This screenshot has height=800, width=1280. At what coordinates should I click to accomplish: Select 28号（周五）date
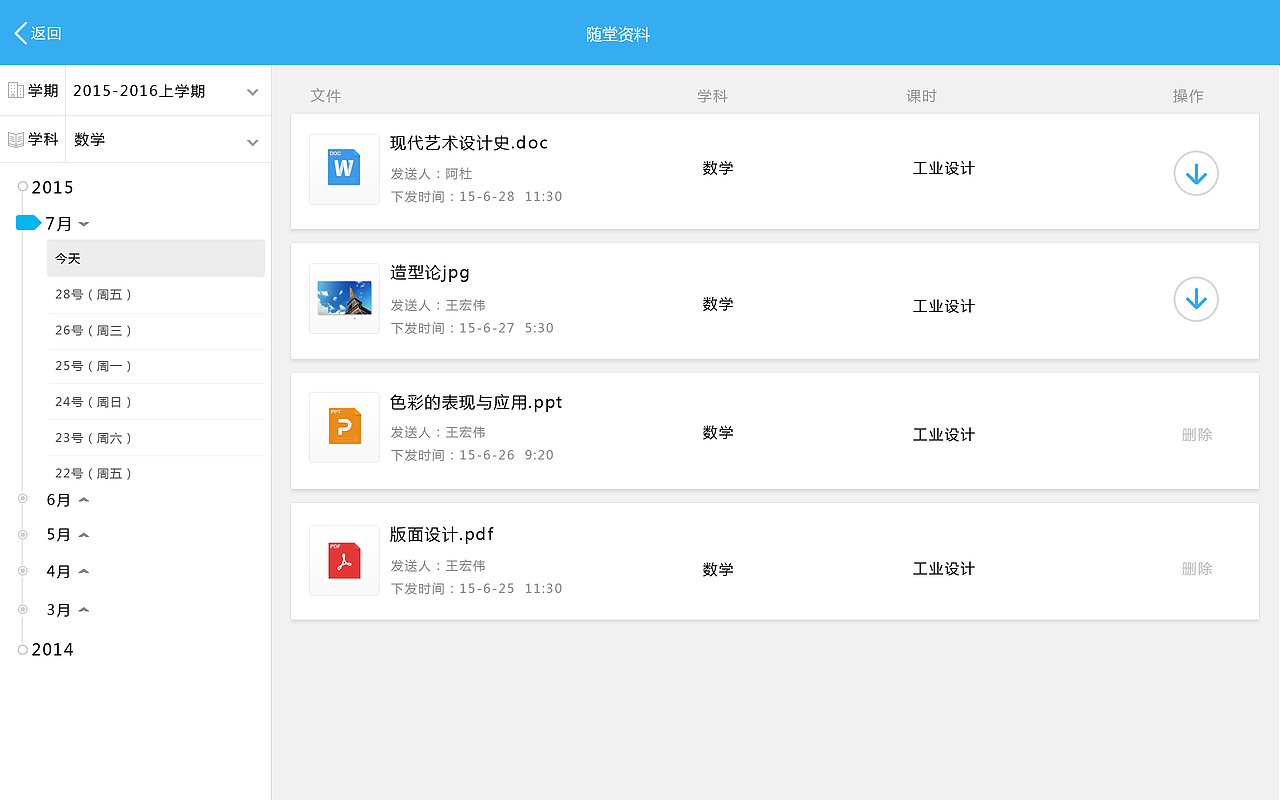156,295
